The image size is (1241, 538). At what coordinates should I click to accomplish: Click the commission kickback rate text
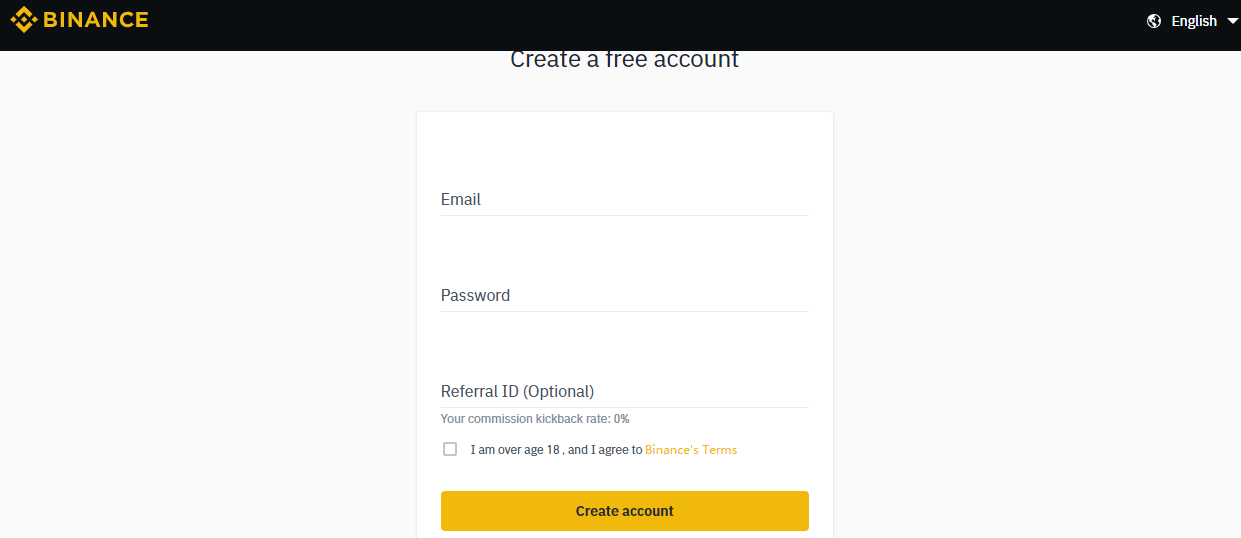point(535,419)
